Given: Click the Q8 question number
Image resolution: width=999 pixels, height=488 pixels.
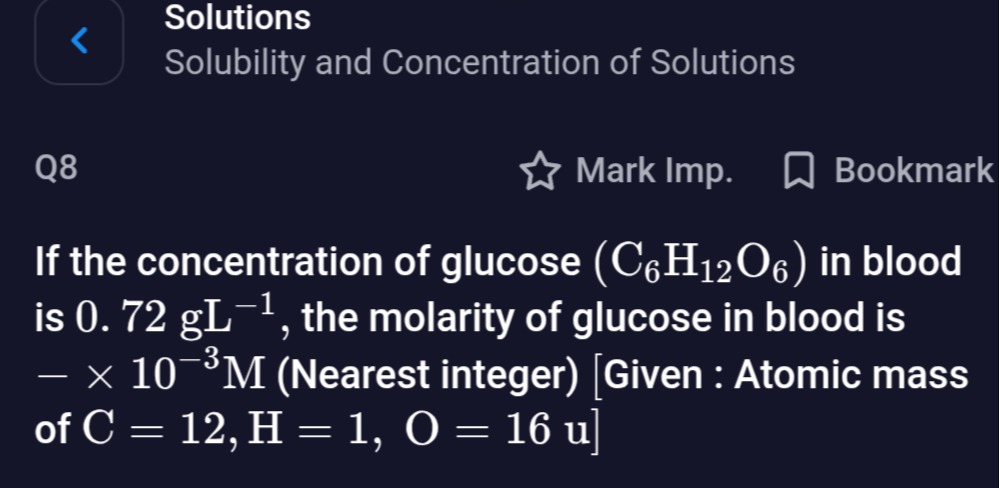Looking at the screenshot, I should (x=55, y=170).
